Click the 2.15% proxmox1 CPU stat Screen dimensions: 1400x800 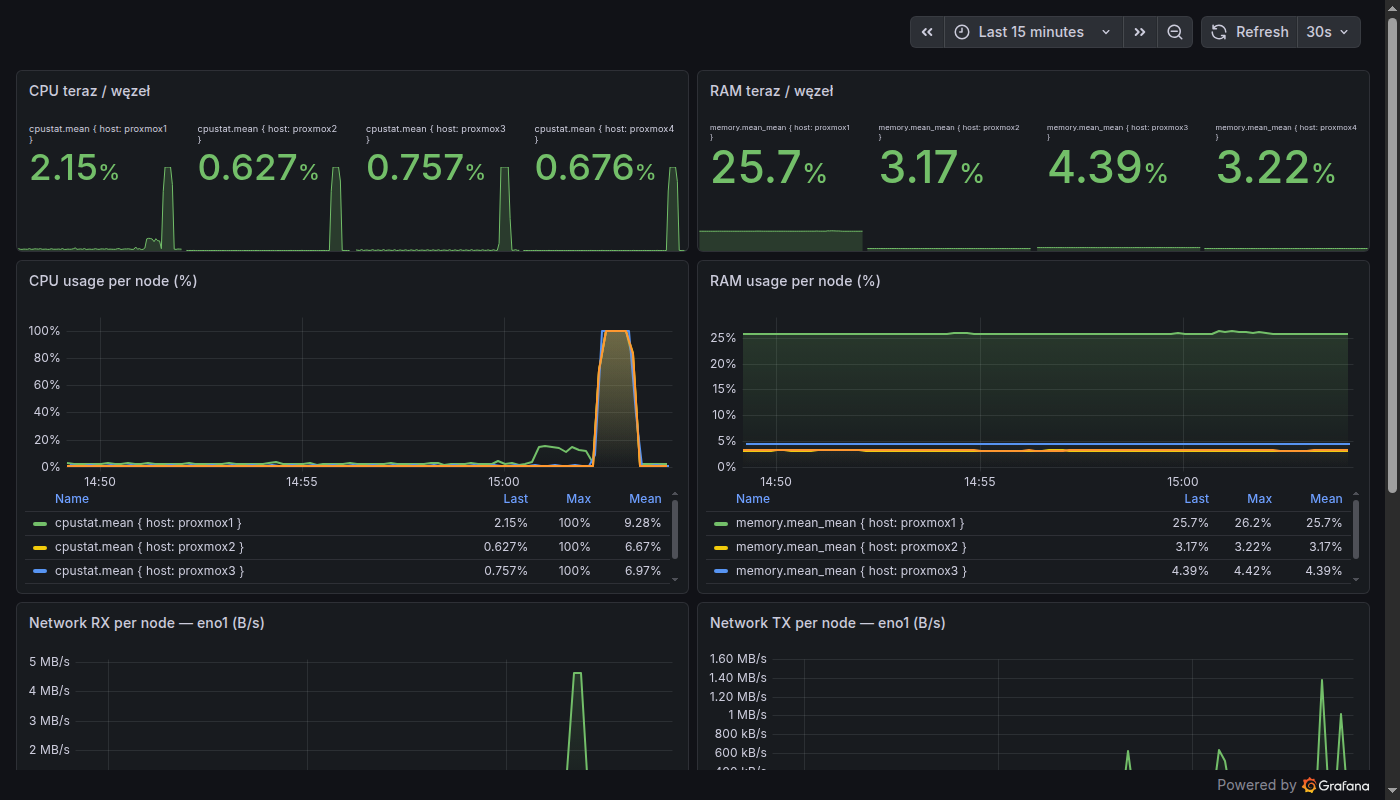(75, 169)
